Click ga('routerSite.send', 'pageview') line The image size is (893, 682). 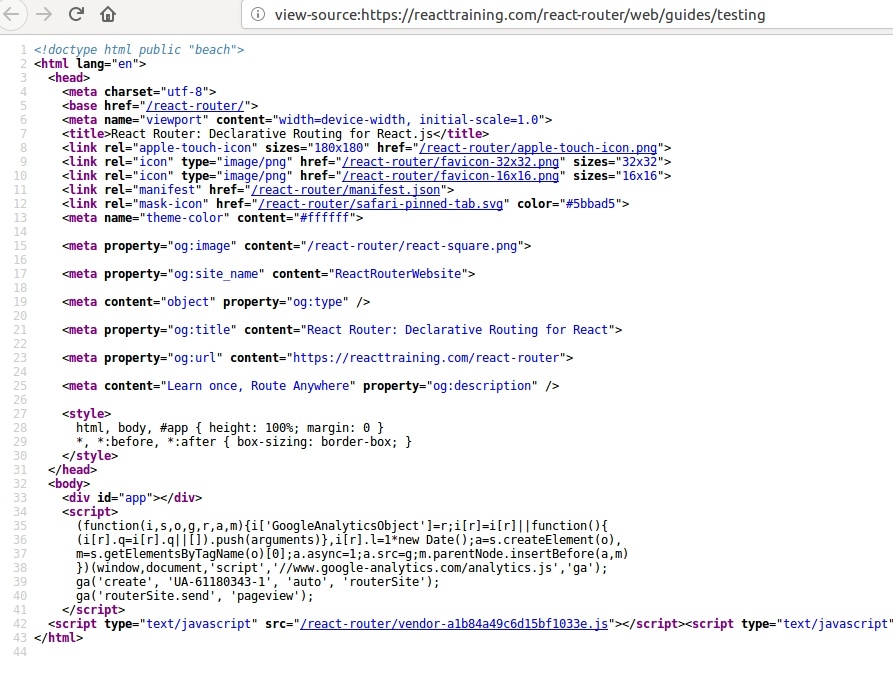(x=195, y=595)
